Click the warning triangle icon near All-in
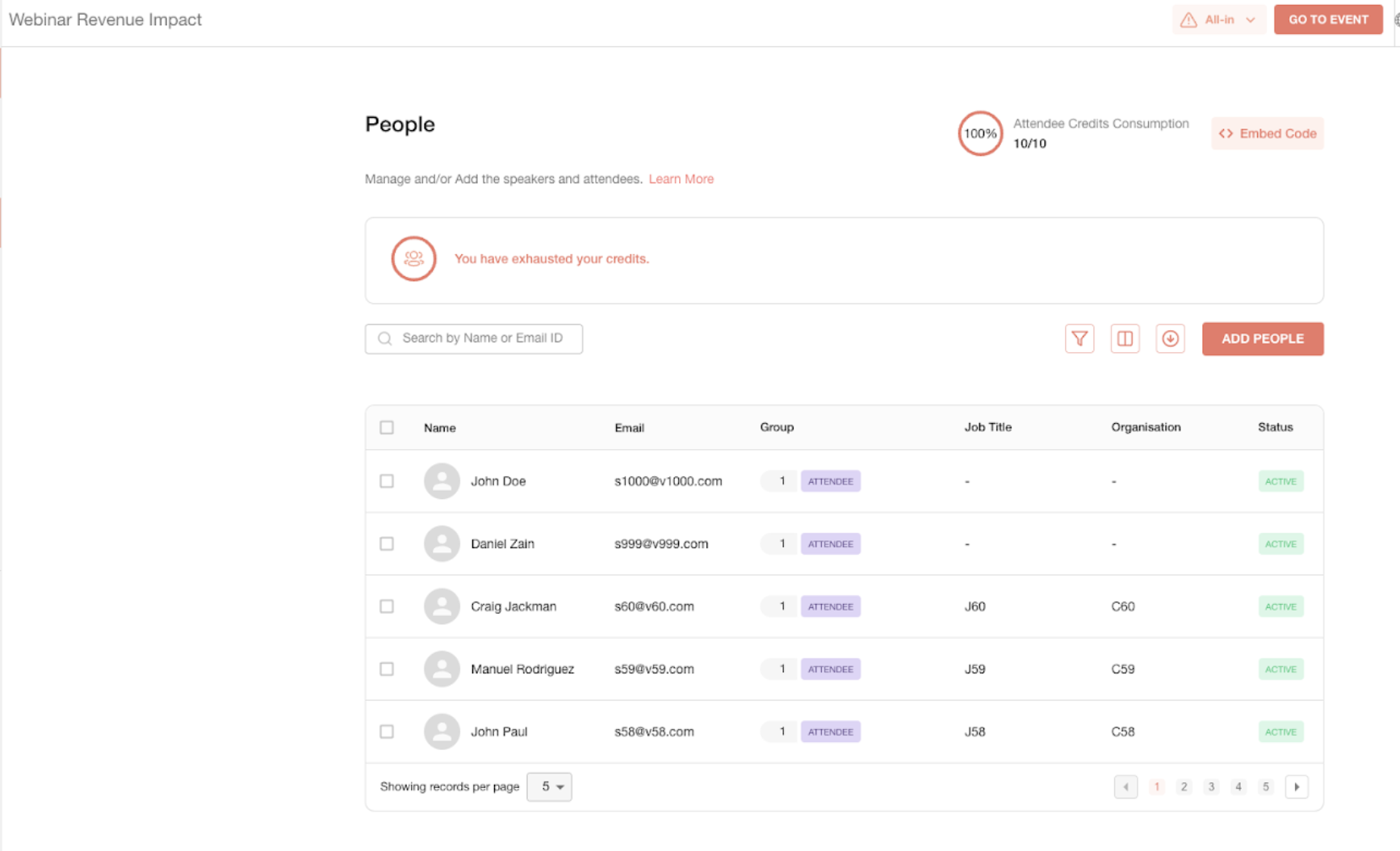The height and width of the screenshot is (851, 1400). pos(1188,20)
